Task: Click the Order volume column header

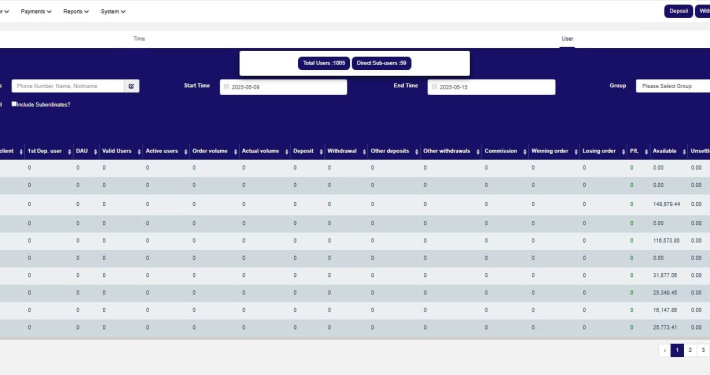Action: pos(210,151)
